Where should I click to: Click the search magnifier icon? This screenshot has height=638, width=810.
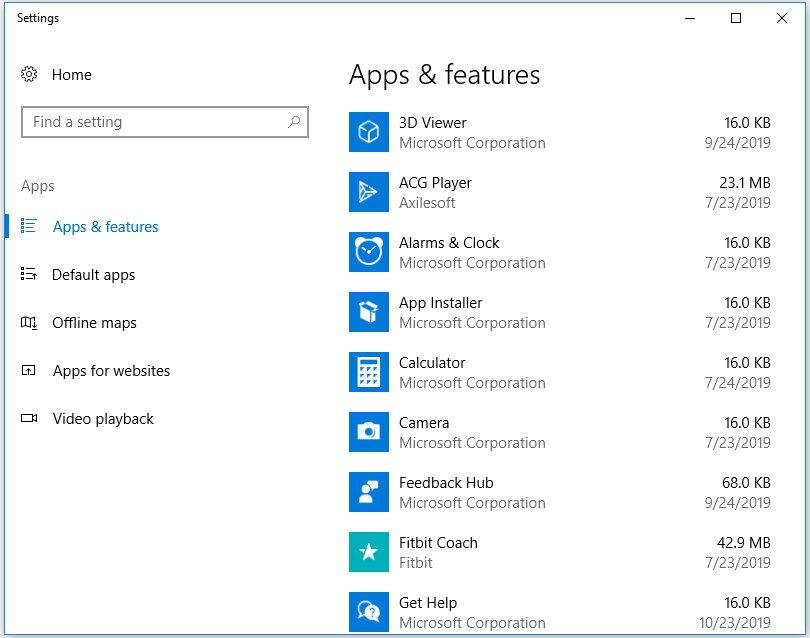[x=294, y=122]
